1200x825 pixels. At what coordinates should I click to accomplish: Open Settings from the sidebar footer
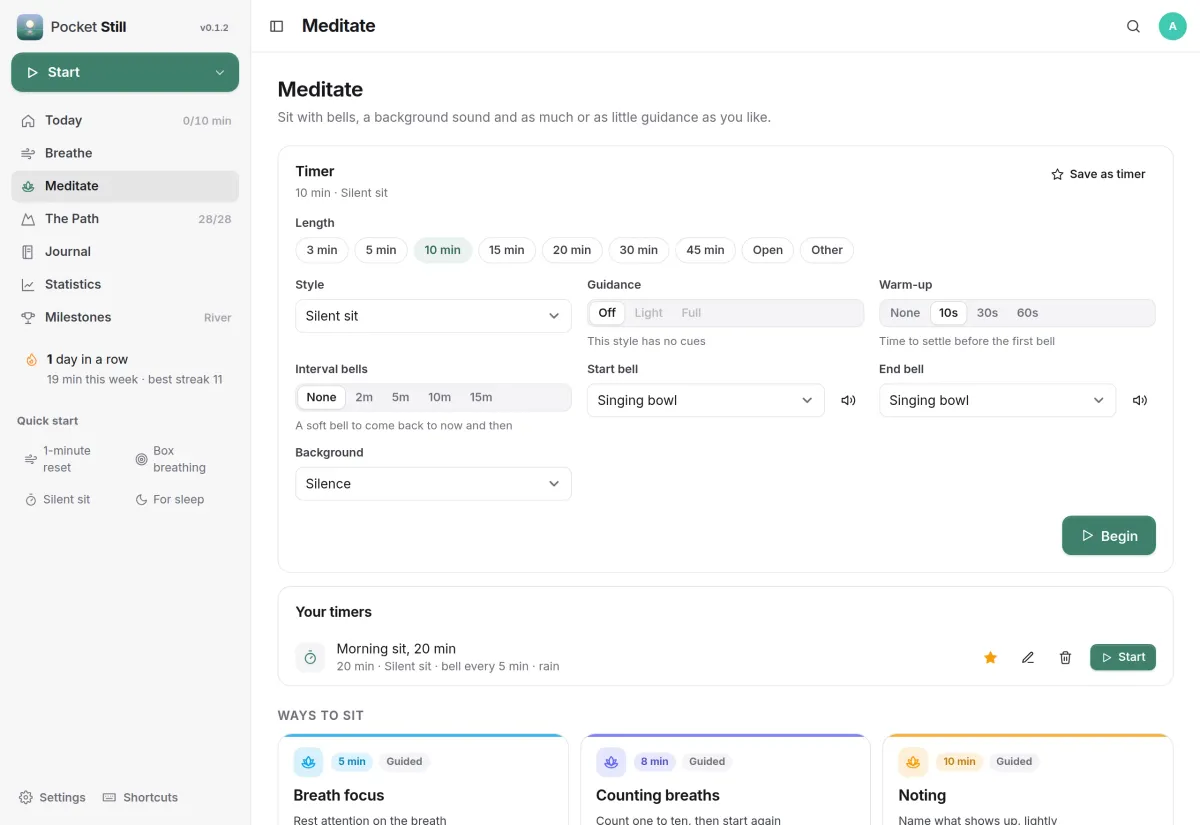pyautogui.click(x=52, y=797)
